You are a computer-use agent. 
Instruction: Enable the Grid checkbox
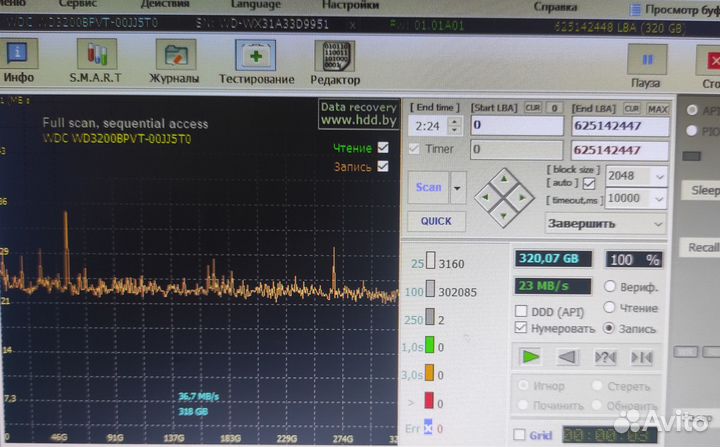coord(518,435)
